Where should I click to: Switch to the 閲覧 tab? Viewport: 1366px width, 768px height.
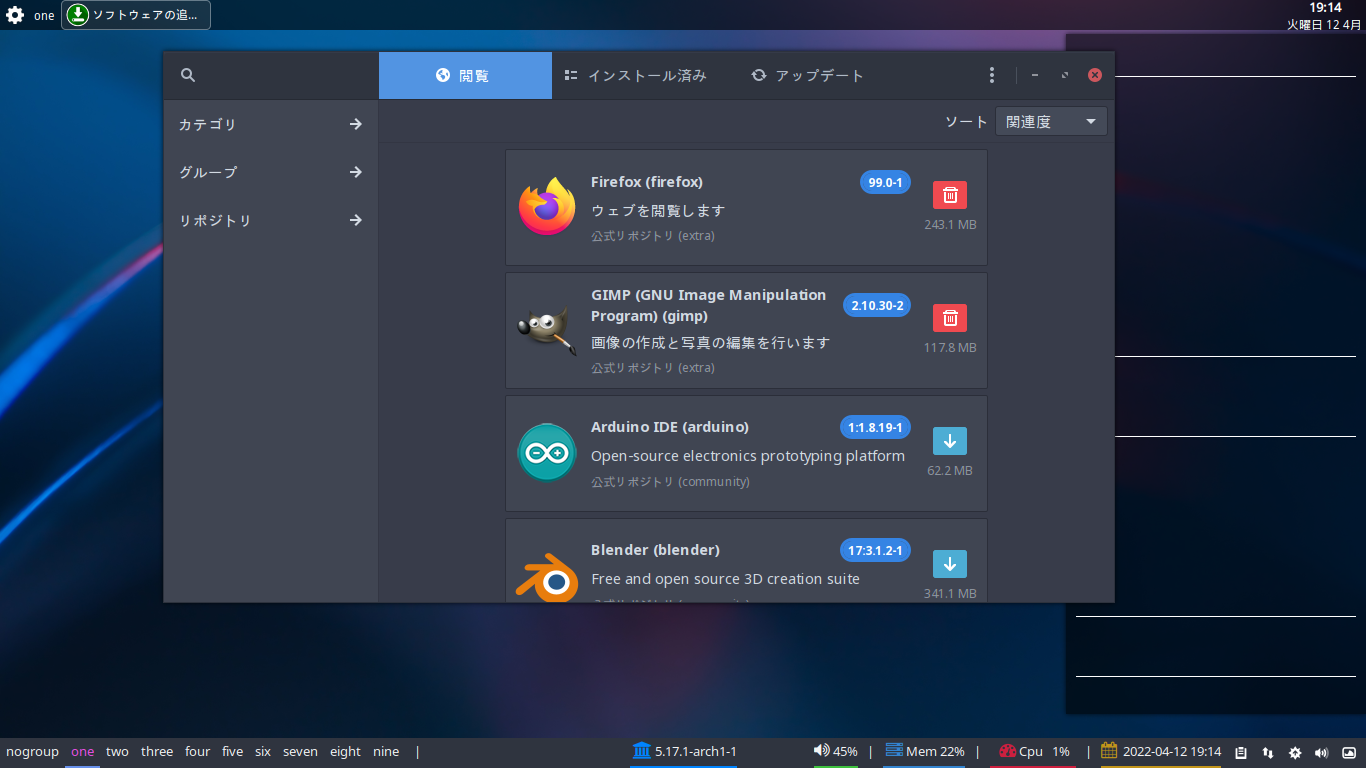pyautogui.click(x=465, y=76)
